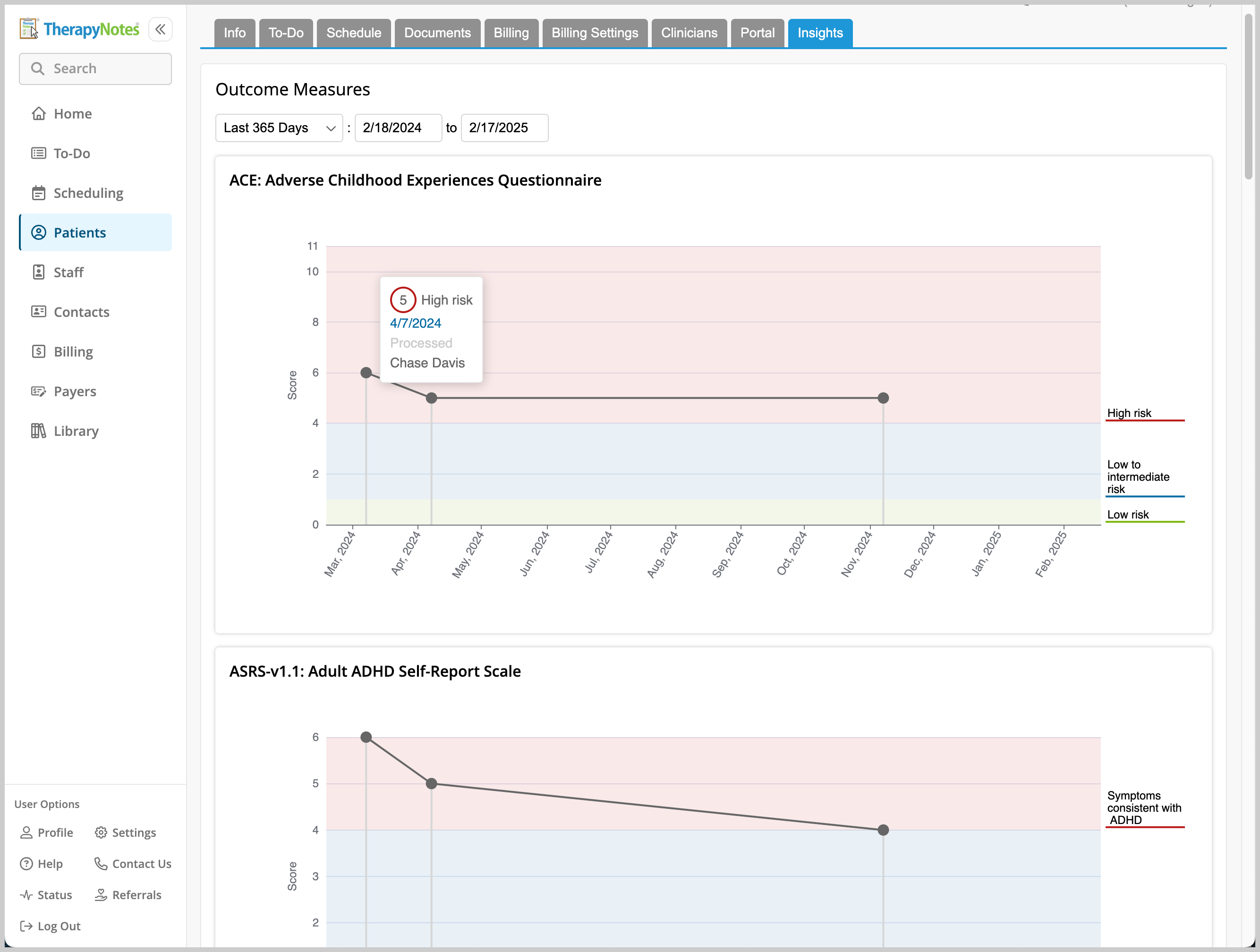Open the Library books icon
The width and height of the screenshot is (1260, 952).
38,431
